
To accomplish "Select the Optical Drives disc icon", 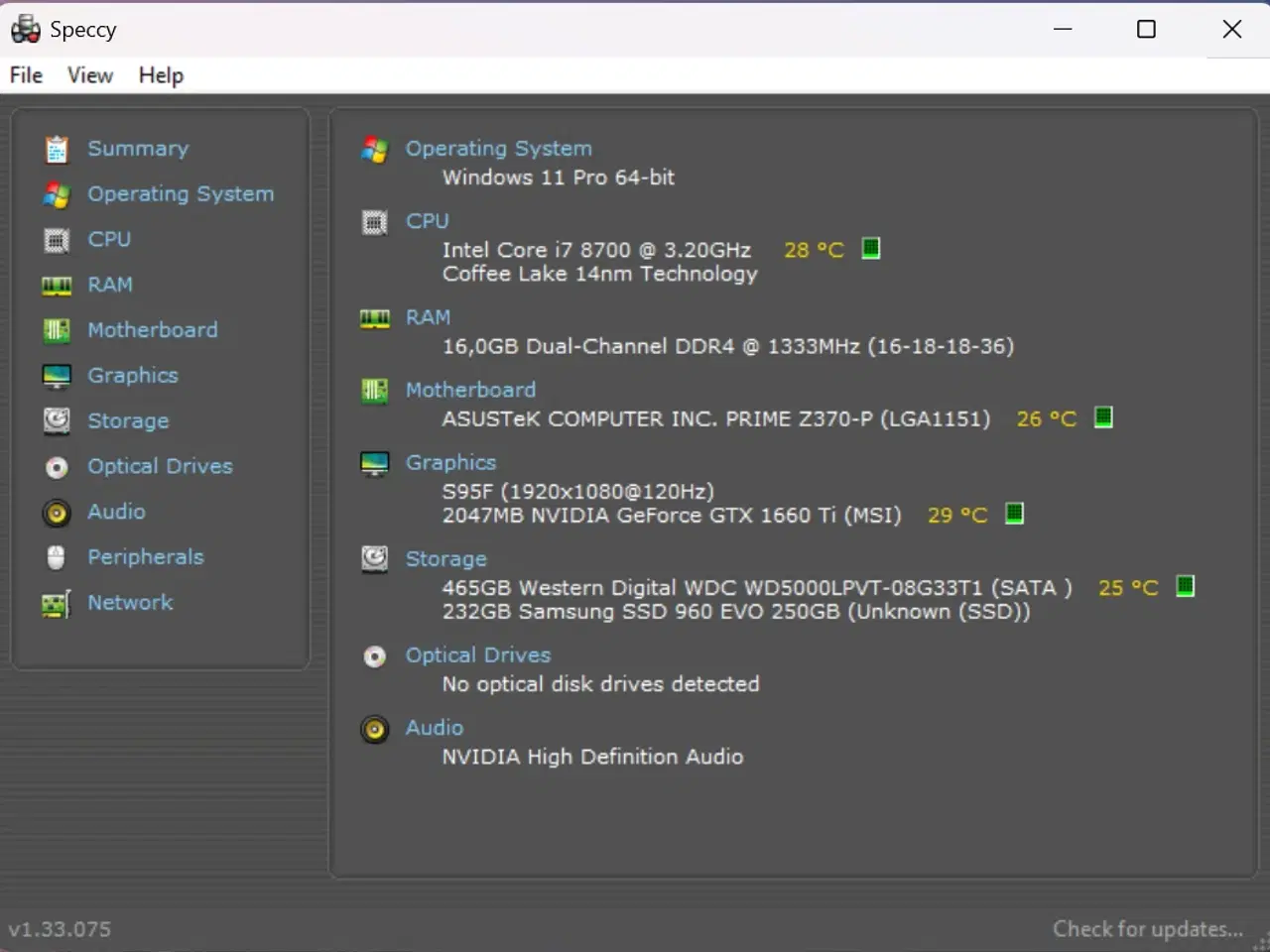I will pyautogui.click(x=56, y=466).
